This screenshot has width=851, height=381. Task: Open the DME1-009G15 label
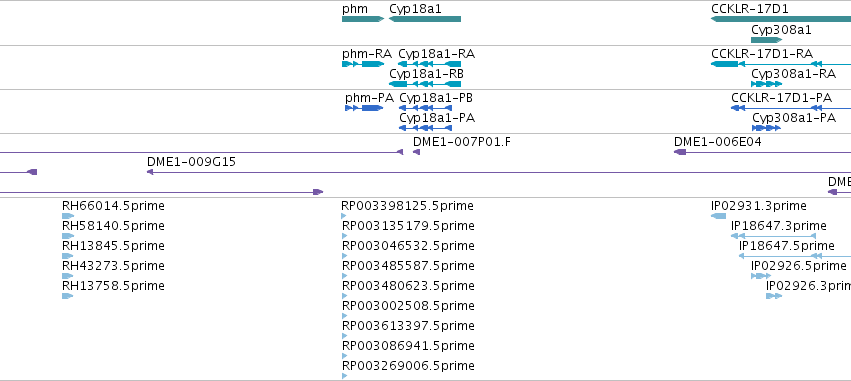pos(191,162)
